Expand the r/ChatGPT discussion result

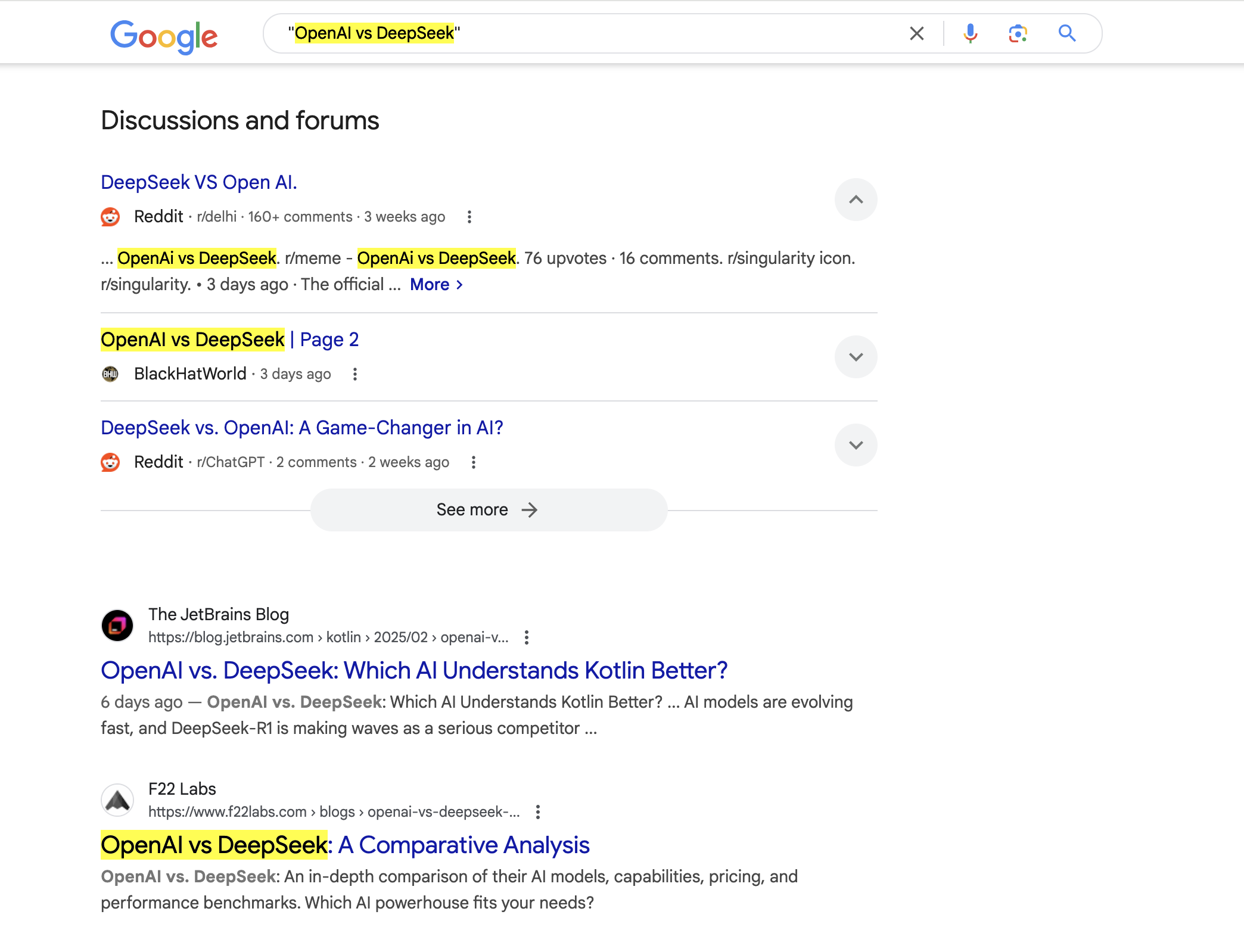[856, 445]
